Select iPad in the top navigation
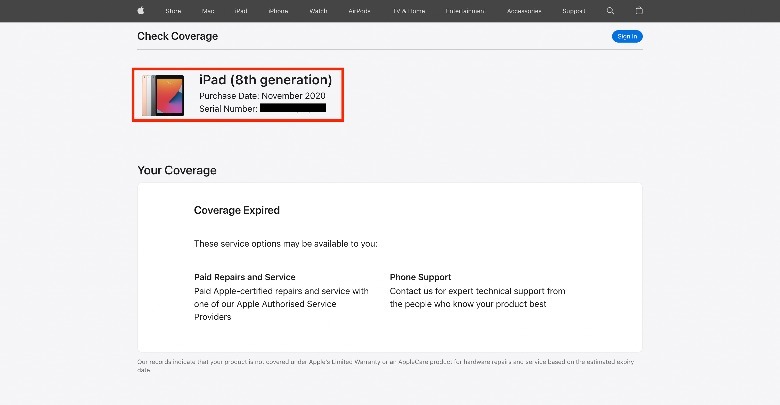The image size is (780, 405). [x=241, y=11]
